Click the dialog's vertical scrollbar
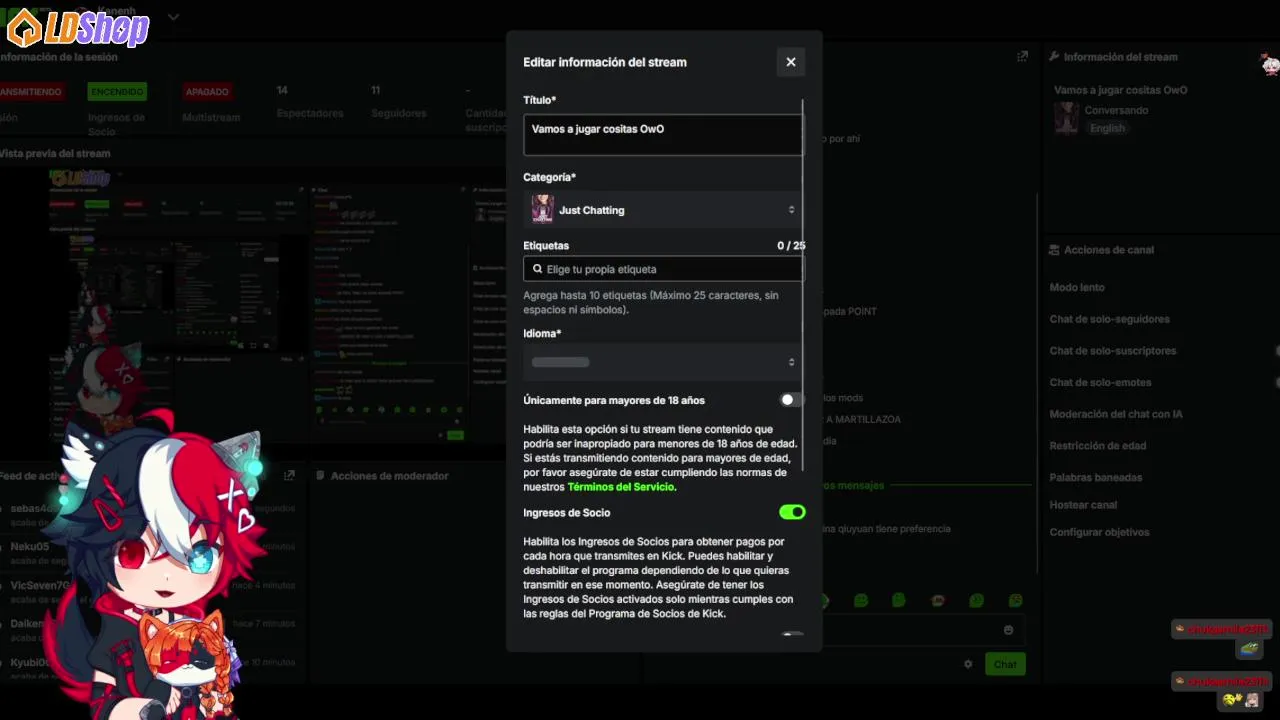The width and height of the screenshot is (1280, 720). (803, 285)
